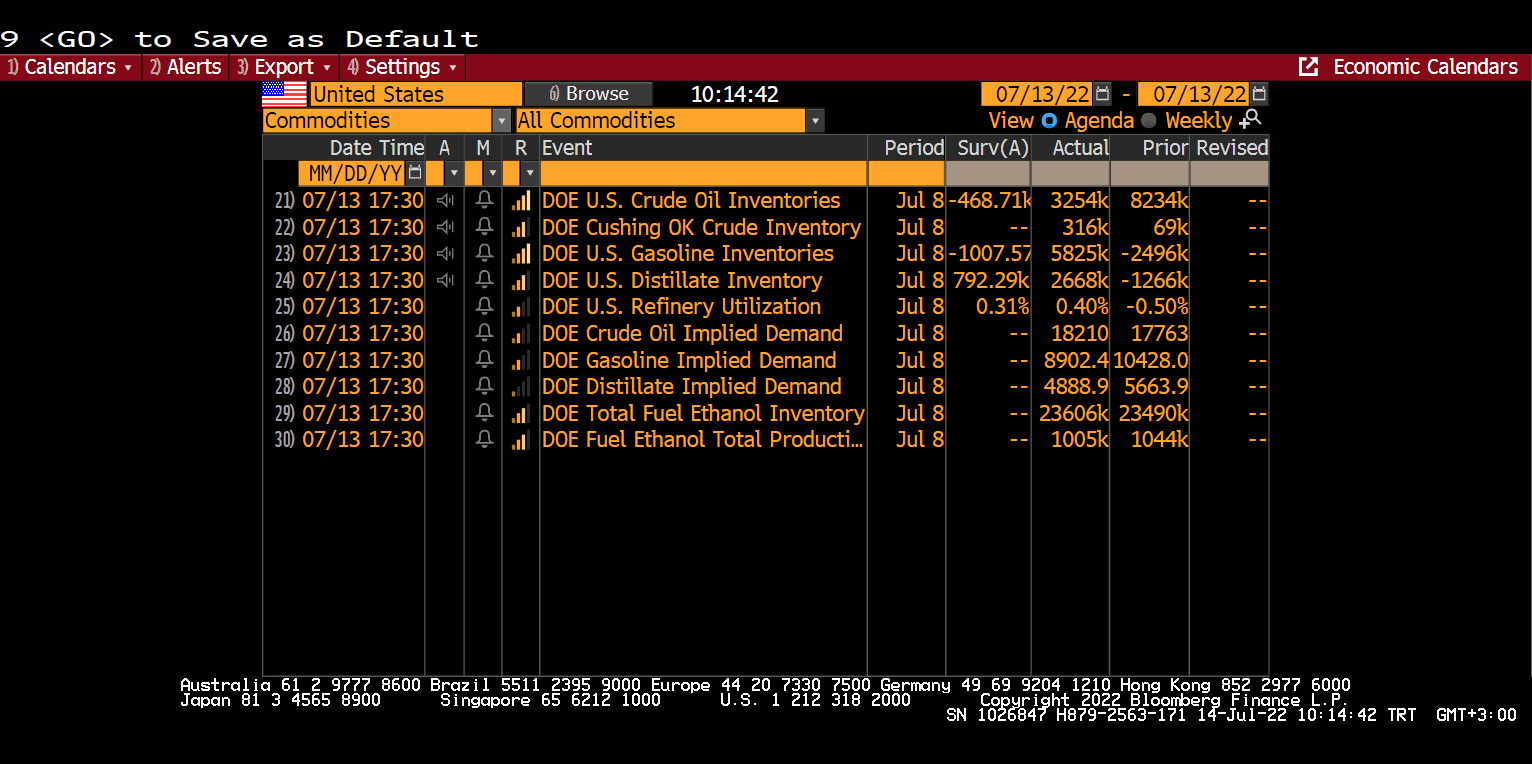Open DOE U.S. Crude Oil Inventories event
This screenshot has width=1532, height=764.
(x=691, y=201)
